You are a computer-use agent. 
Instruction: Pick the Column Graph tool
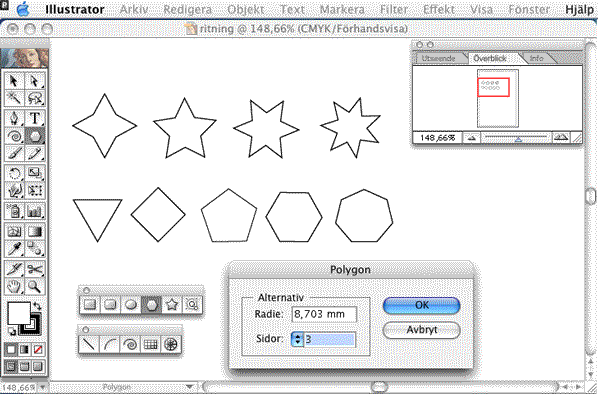tap(35, 211)
